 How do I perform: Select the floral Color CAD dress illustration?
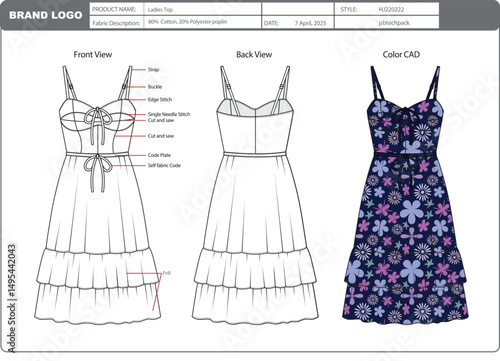405,195
